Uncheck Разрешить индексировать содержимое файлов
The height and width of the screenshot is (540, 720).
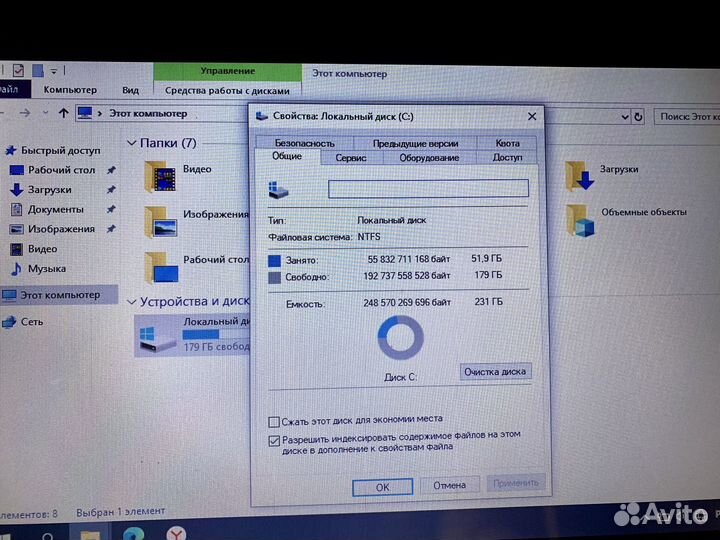tap(274, 441)
